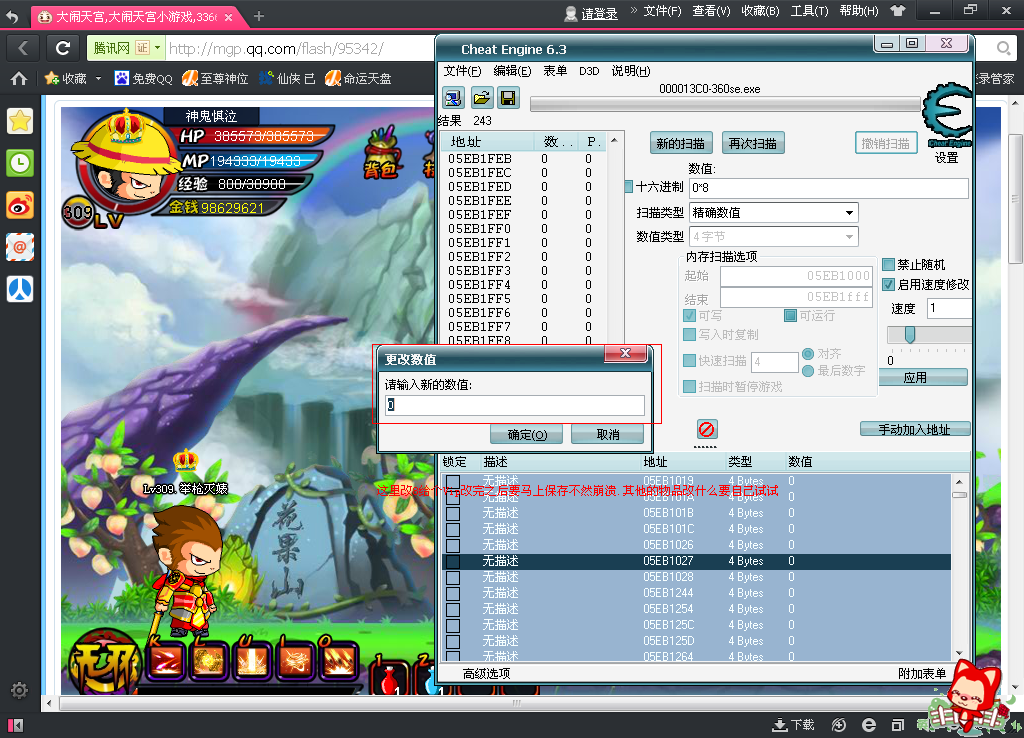This screenshot has width=1024, height=738.
Task: Click the open file folder icon
Action: click(481, 97)
